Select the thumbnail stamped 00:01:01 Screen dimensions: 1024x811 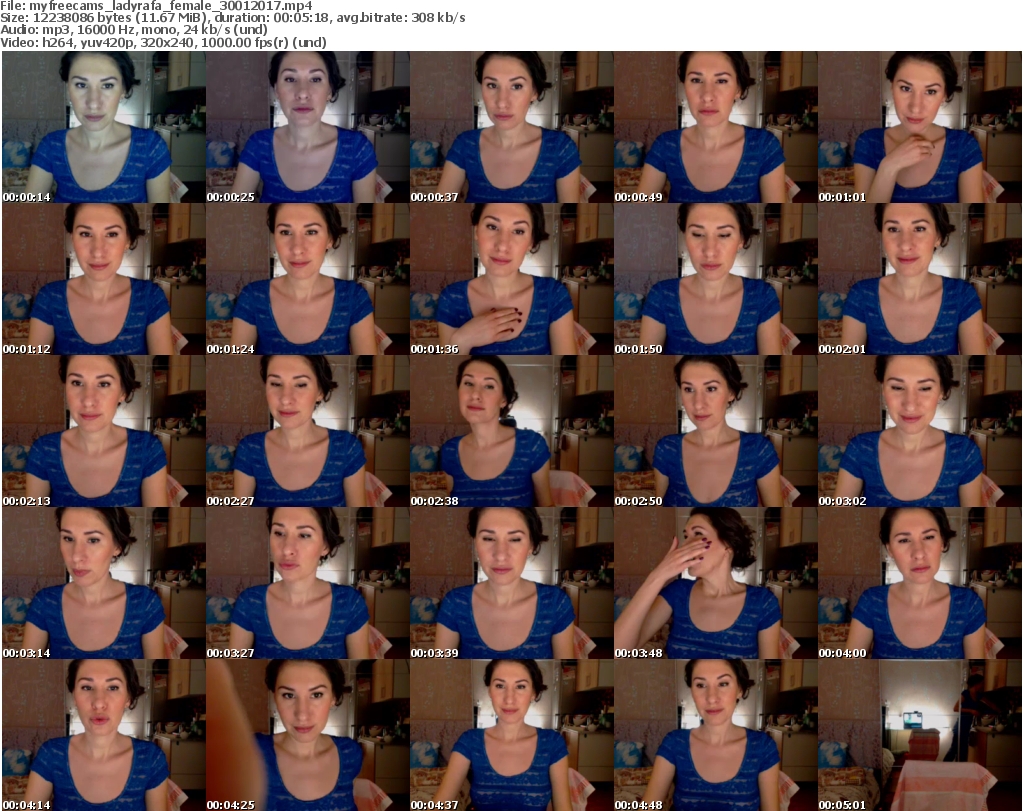point(920,127)
